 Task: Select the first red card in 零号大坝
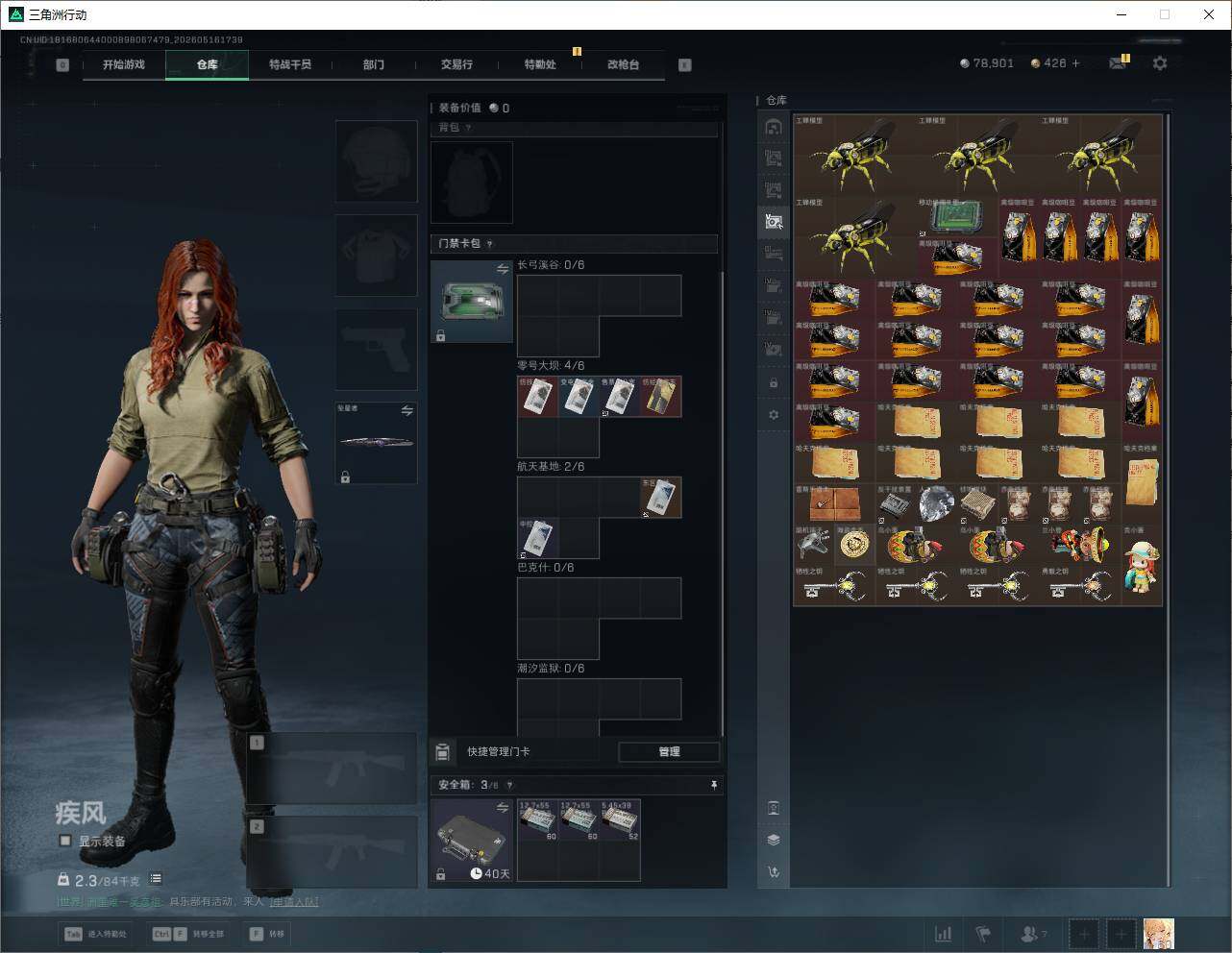[538, 397]
